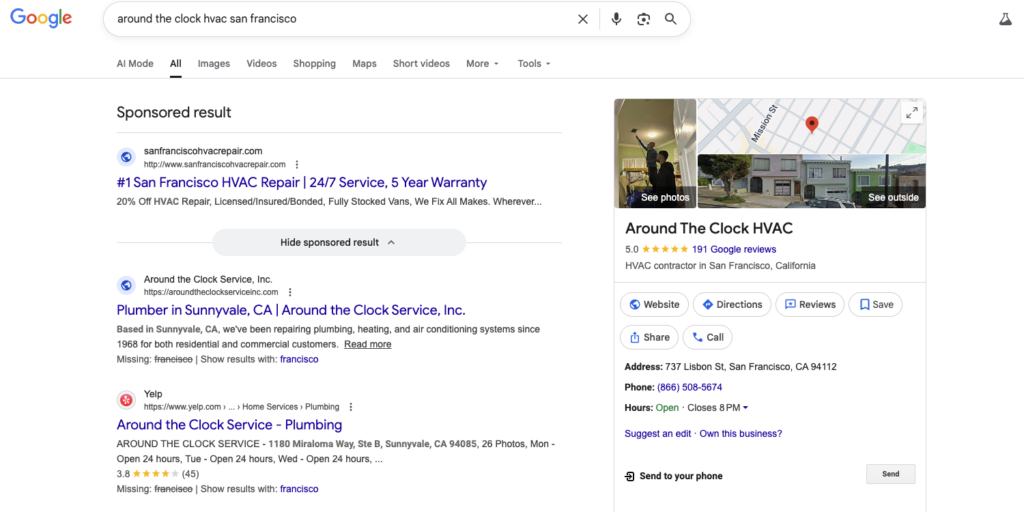Image resolution: width=1024 pixels, height=512 pixels.
Task: Expand the map with fullscreen arrows icon
Action: coord(912,112)
